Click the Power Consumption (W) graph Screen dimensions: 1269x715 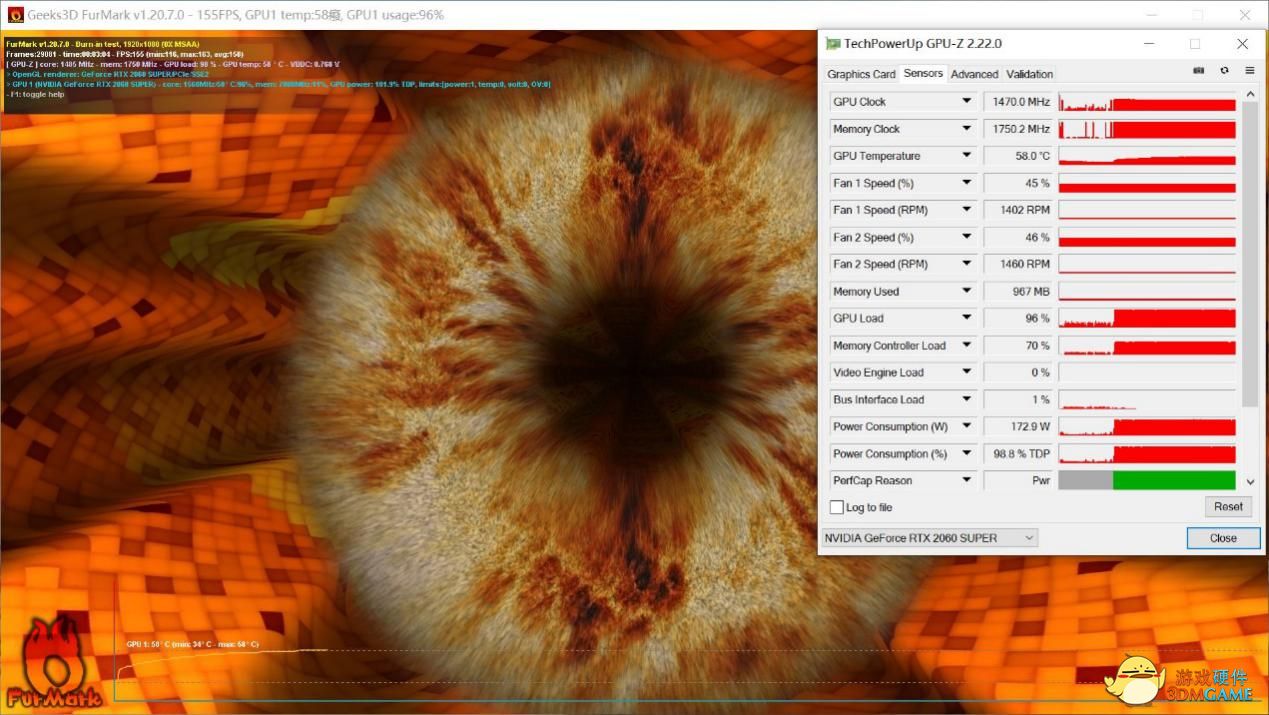[1147, 426]
